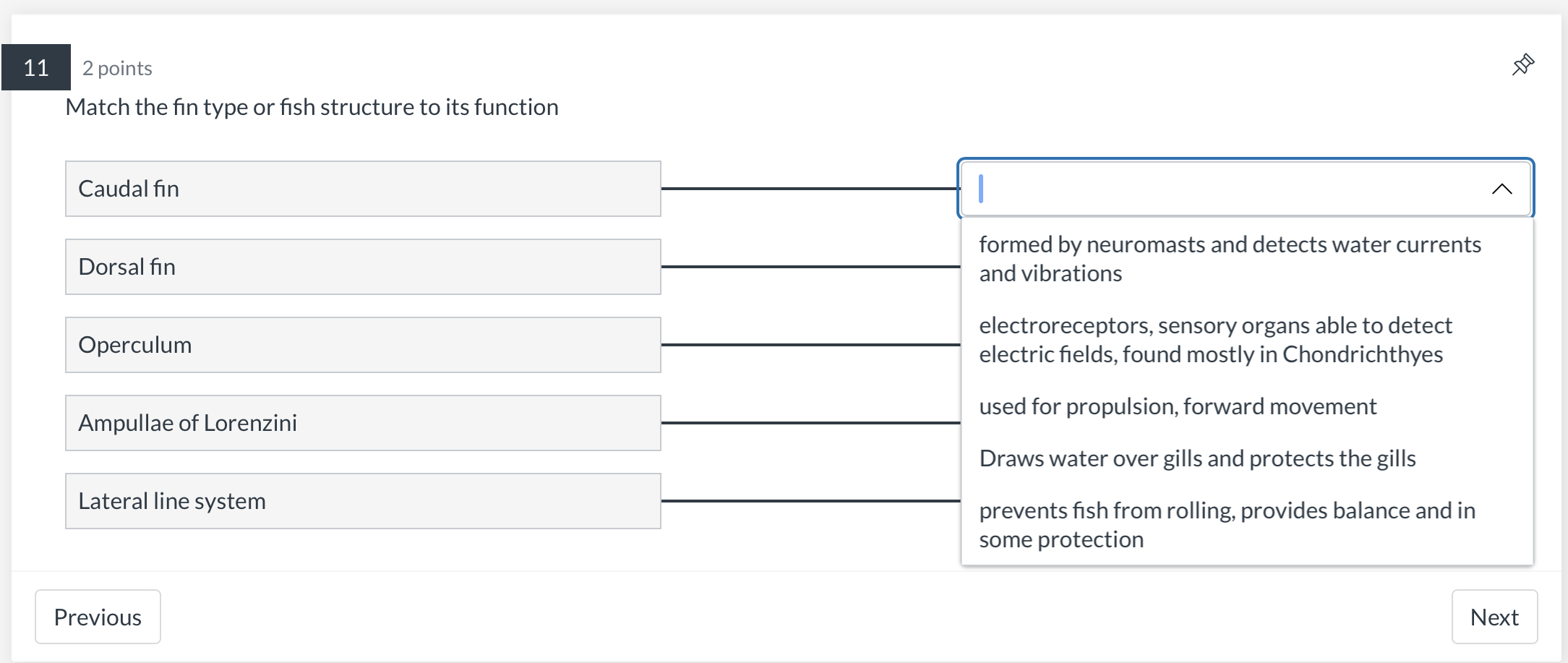Choose 'Draws water over gills and protects the gills'

point(1196,458)
